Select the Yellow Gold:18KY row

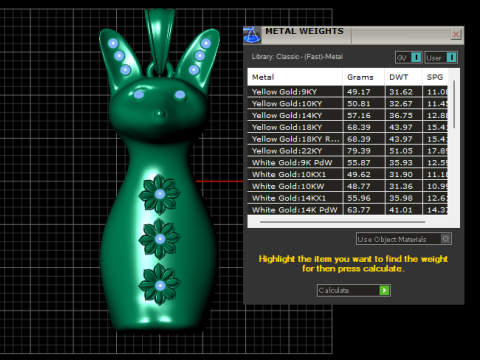(347, 127)
